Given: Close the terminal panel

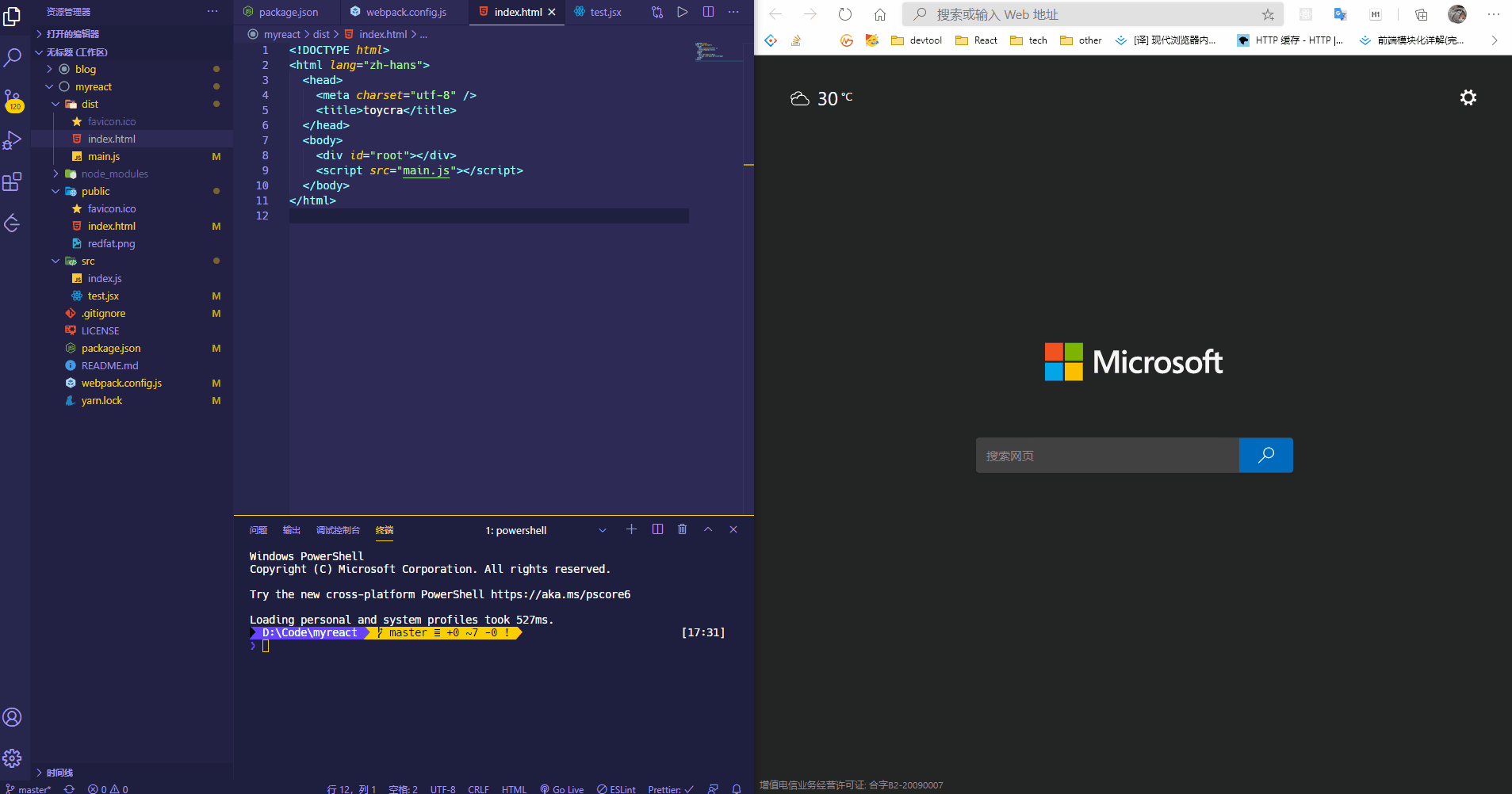Looking at the screenshot, I should coord(733,529).
